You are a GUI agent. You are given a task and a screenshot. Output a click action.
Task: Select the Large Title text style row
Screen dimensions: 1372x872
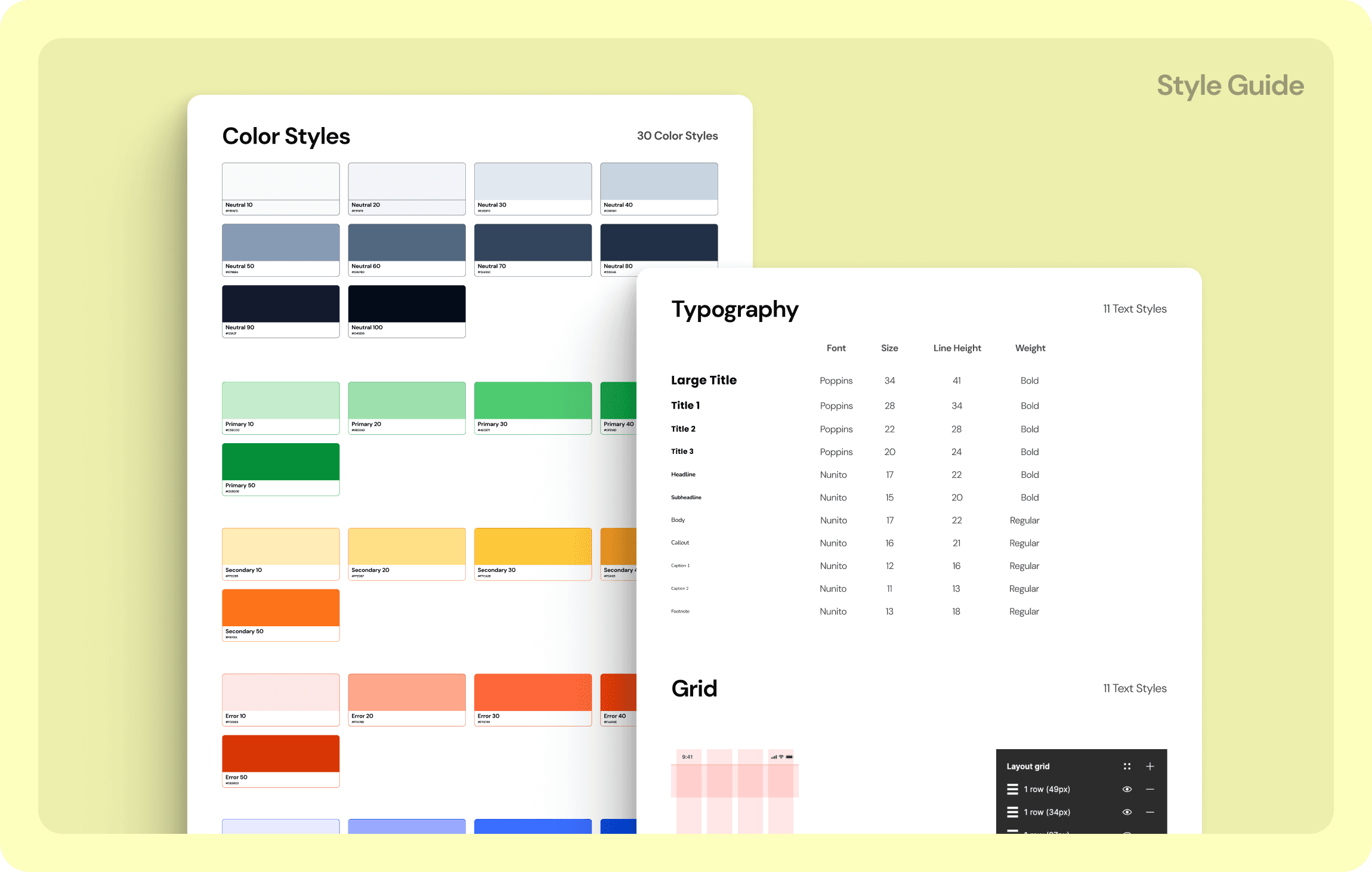[704, 381]
